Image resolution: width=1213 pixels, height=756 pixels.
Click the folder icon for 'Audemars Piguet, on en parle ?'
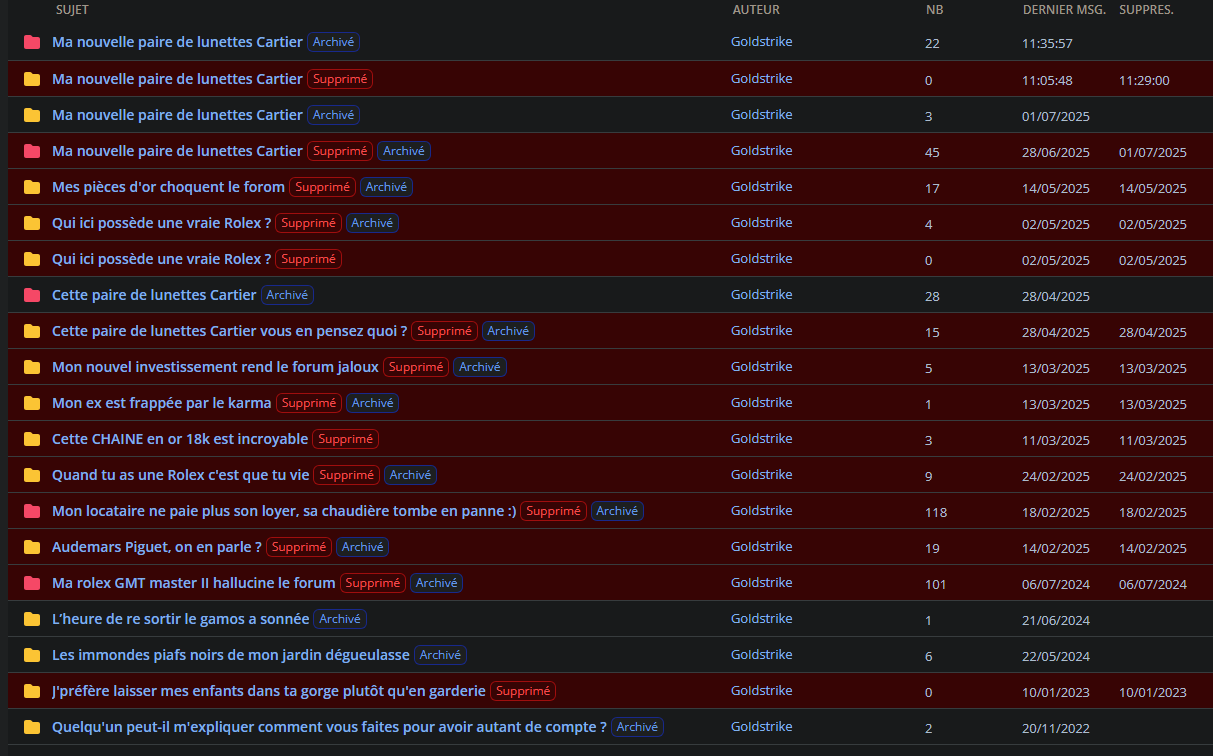click(32, 547)
